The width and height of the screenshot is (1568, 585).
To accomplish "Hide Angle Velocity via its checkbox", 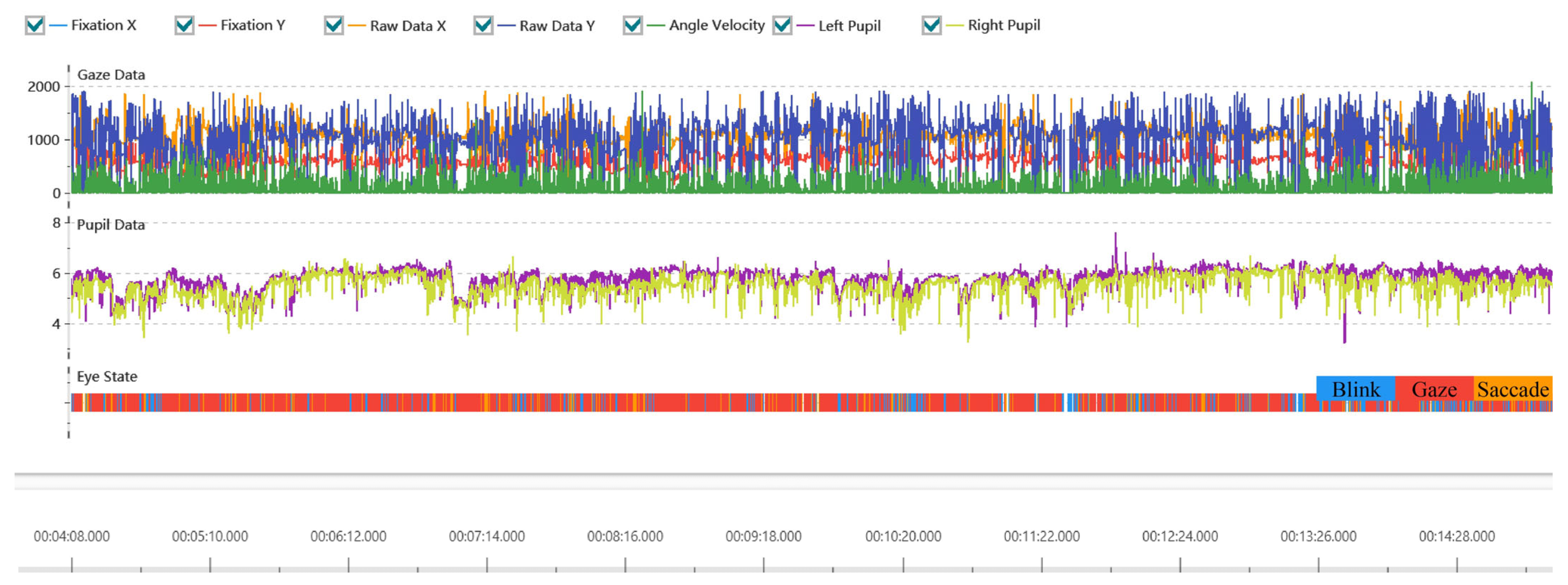I will point(632,26).
